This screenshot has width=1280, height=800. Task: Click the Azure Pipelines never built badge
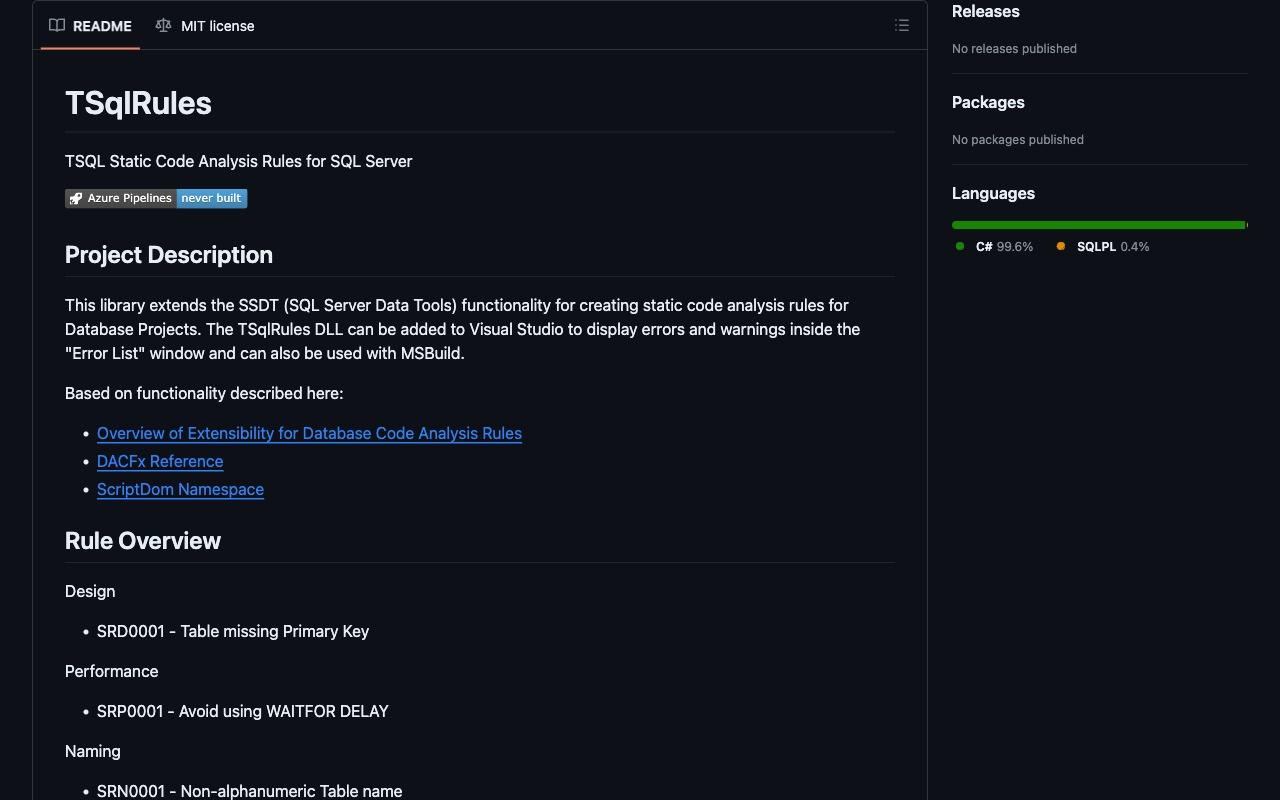coord(156,198)
